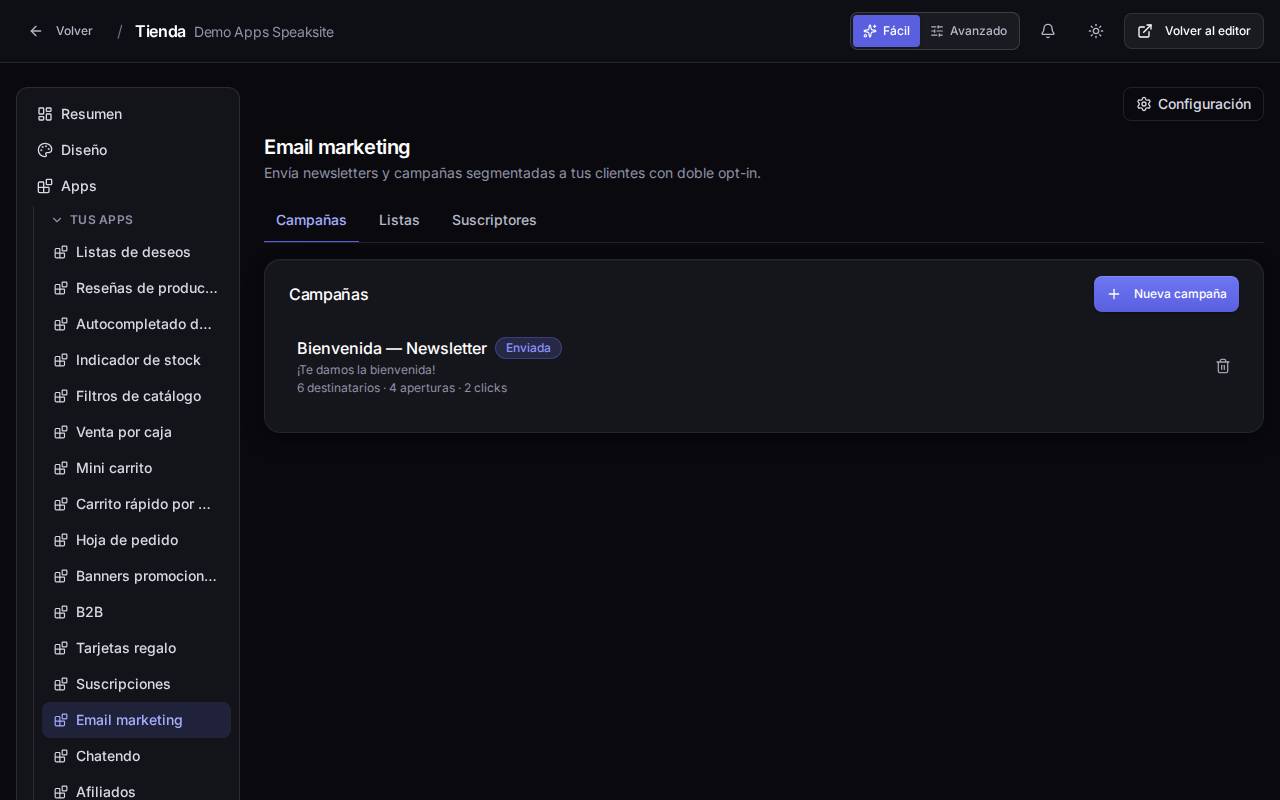1280x800 pixels.
Task: Click the '¡Te damos la bienvenida!' subject line
Action: coord(366,370)
